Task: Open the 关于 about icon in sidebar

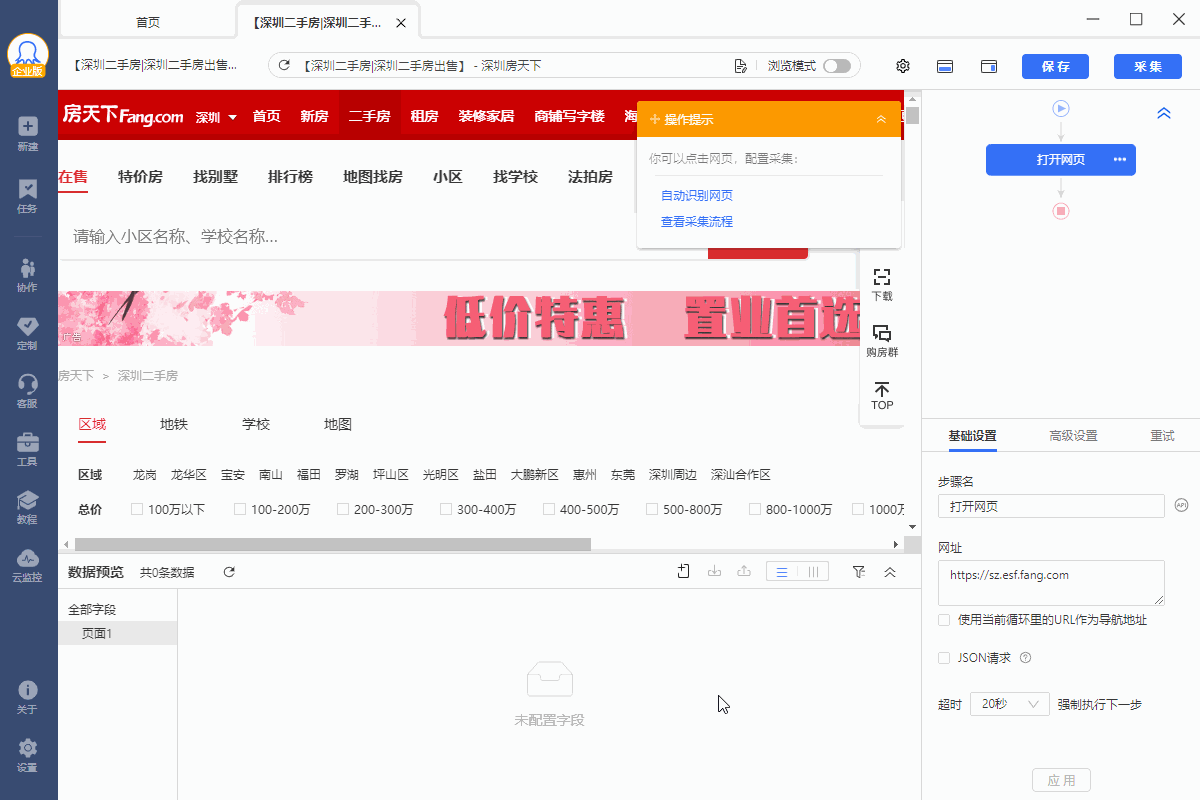Action: (x=28, y=697)
